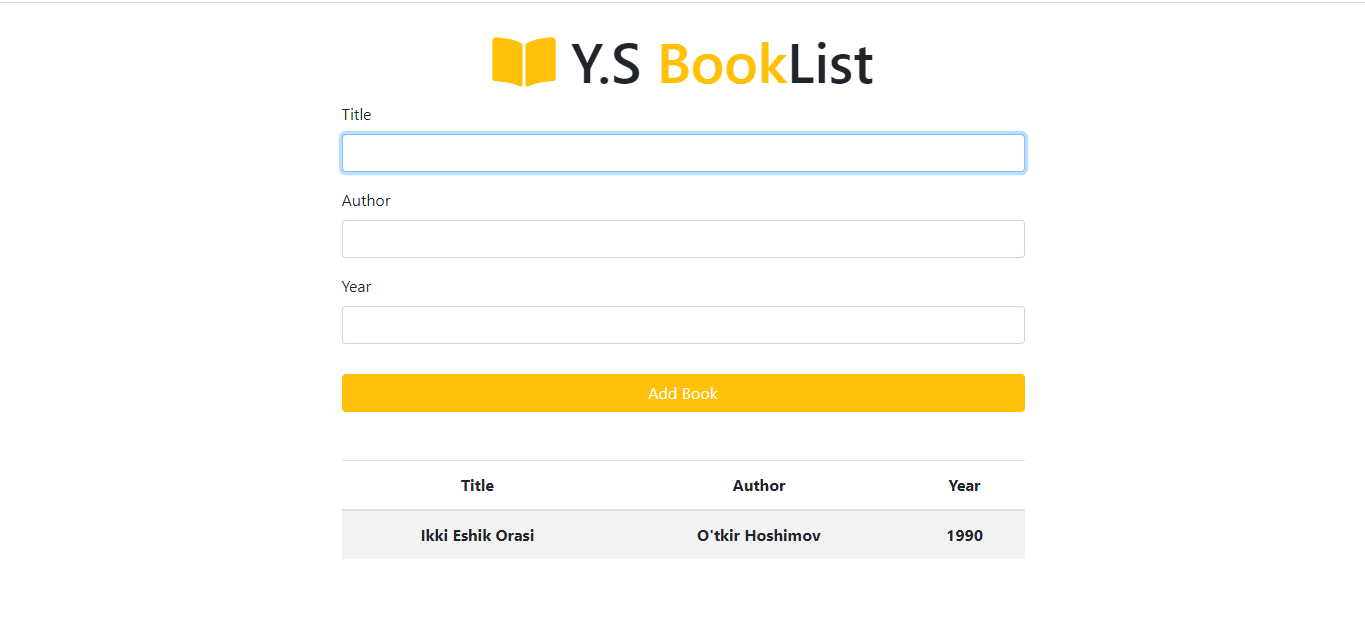Select the O'tkir Hoshimov author cell
1365x626 pixels.
click(x=759, y=535)
